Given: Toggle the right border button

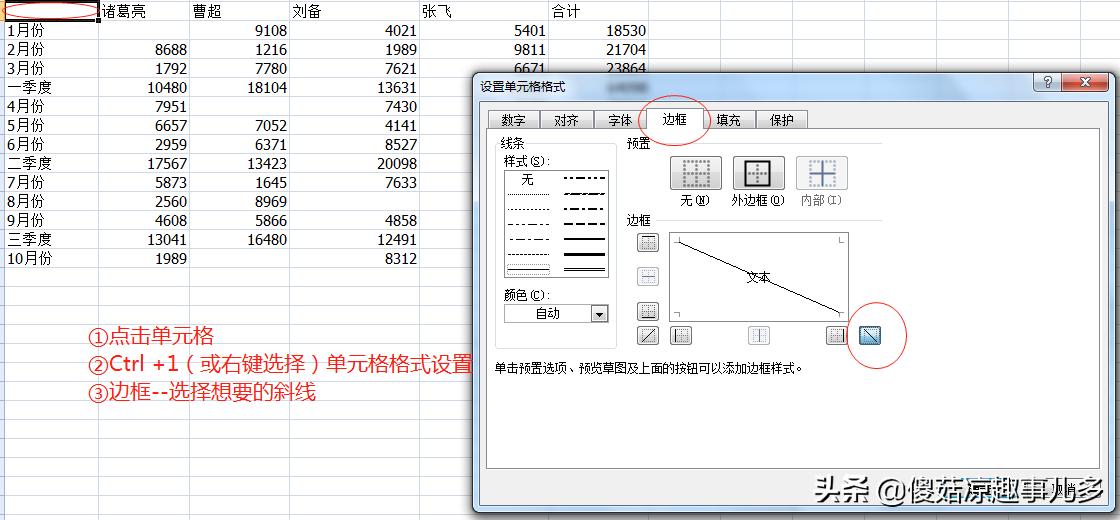Looking at the screenshot, I should (836, 335).
